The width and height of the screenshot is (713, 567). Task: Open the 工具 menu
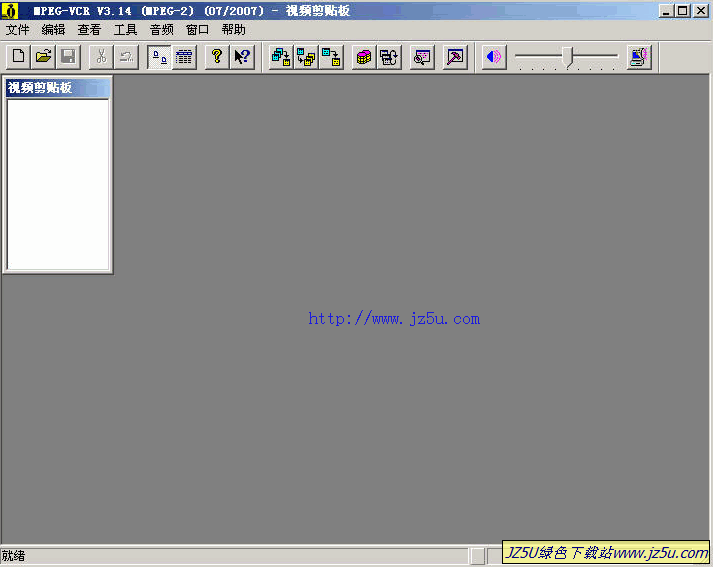126,30
